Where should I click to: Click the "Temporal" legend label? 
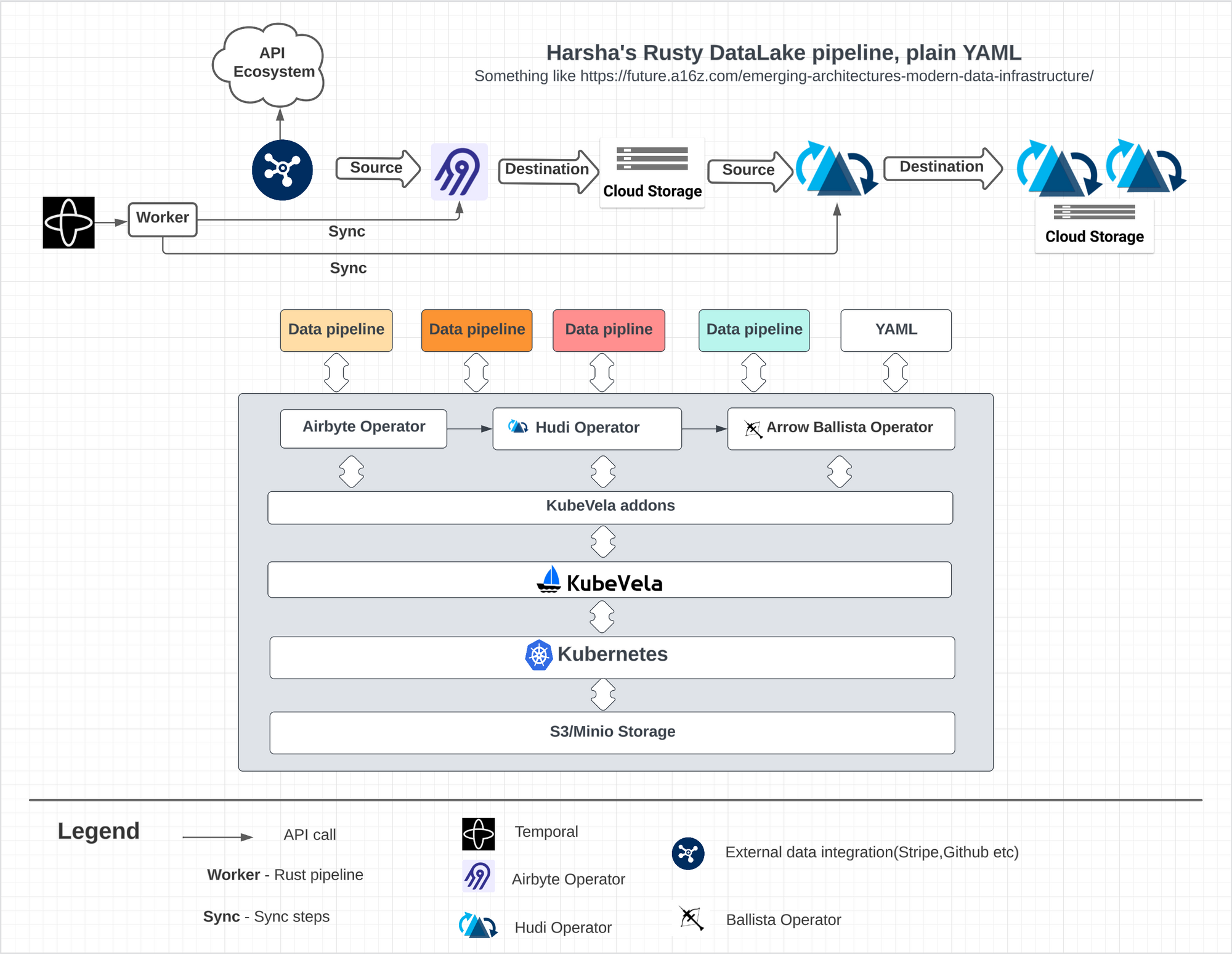click(546, 831)
